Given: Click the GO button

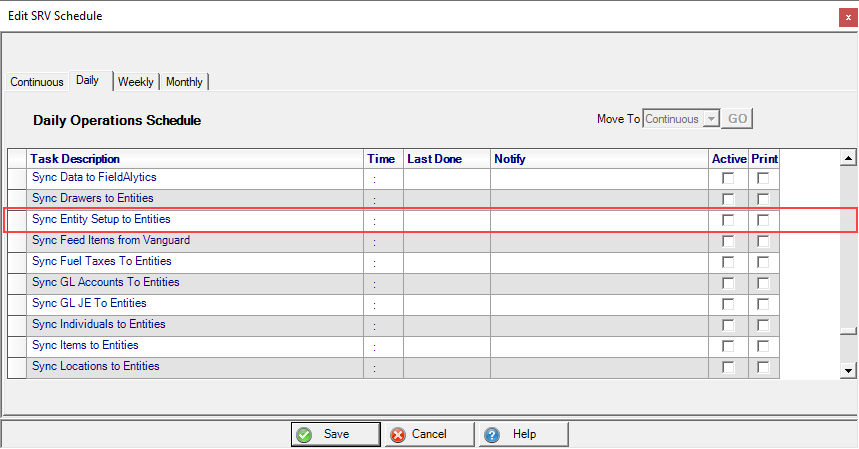Looking at the screenshot, I should 737,119.
